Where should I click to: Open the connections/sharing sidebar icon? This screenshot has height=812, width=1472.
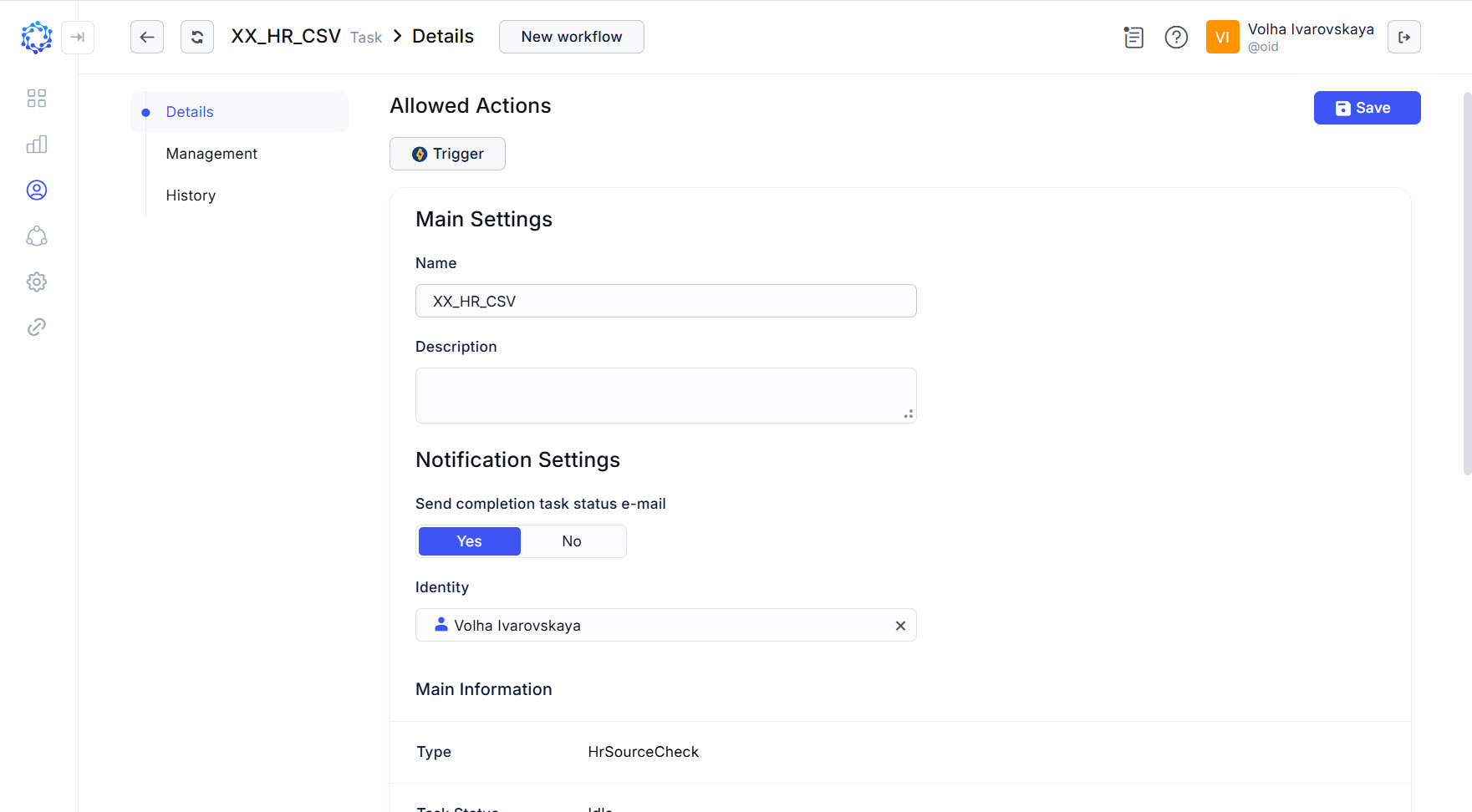tap(36, 236)
